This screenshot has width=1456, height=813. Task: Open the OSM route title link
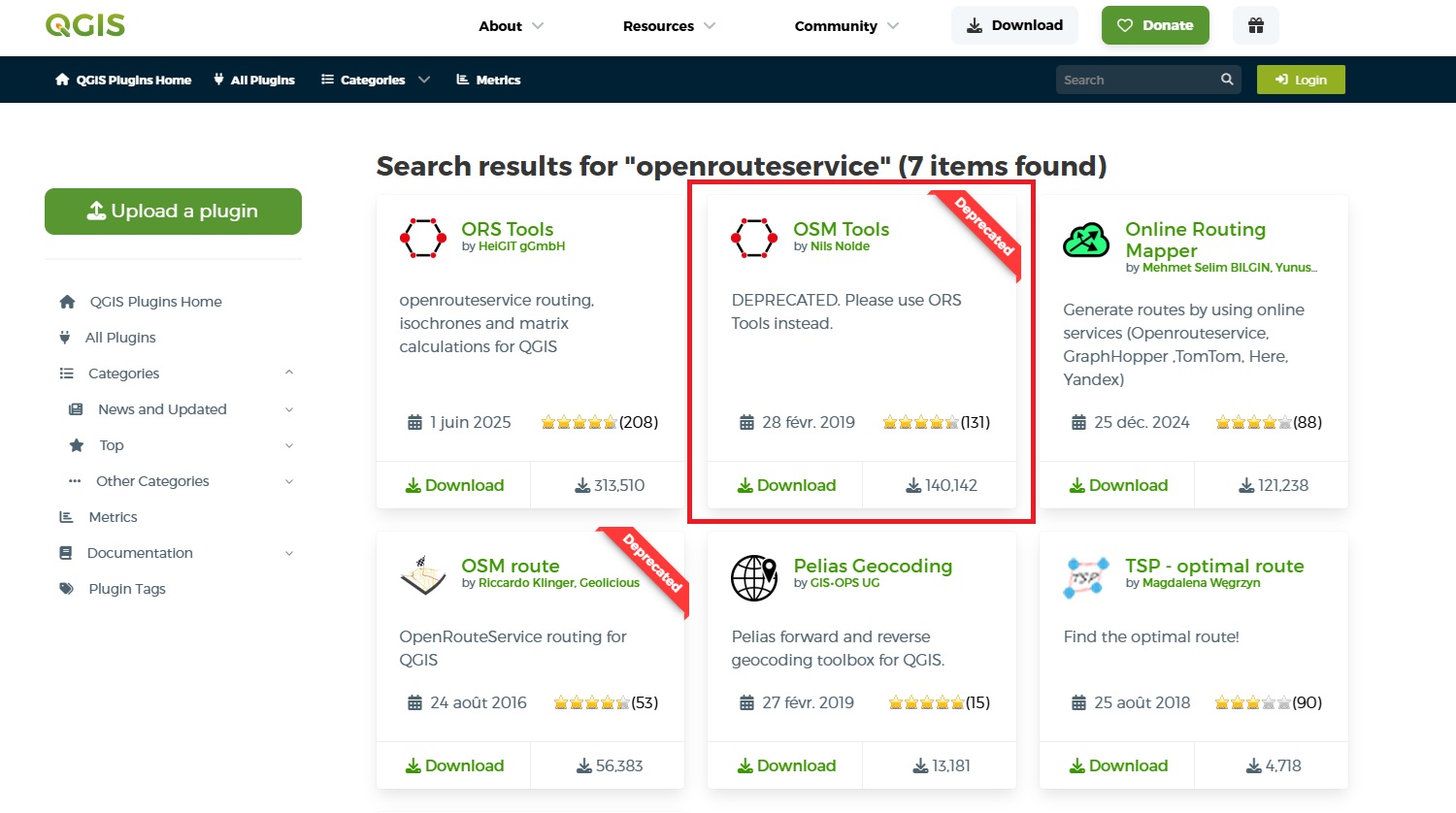pos(511,566)
